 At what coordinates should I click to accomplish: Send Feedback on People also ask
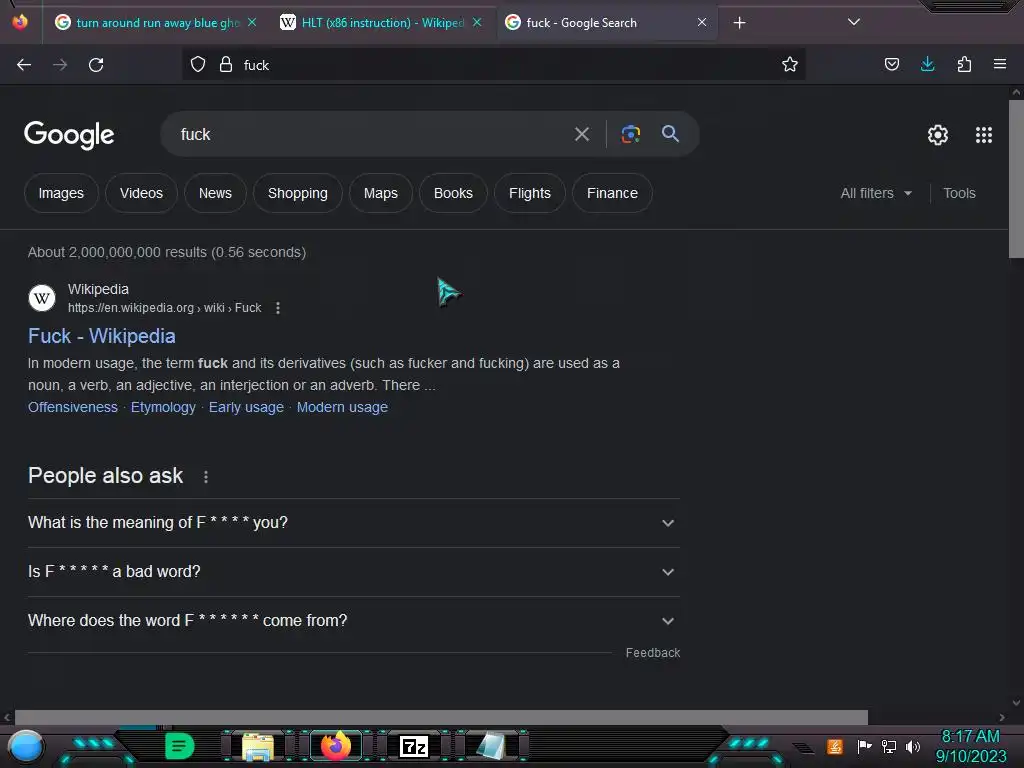click(x=652, y=653)
